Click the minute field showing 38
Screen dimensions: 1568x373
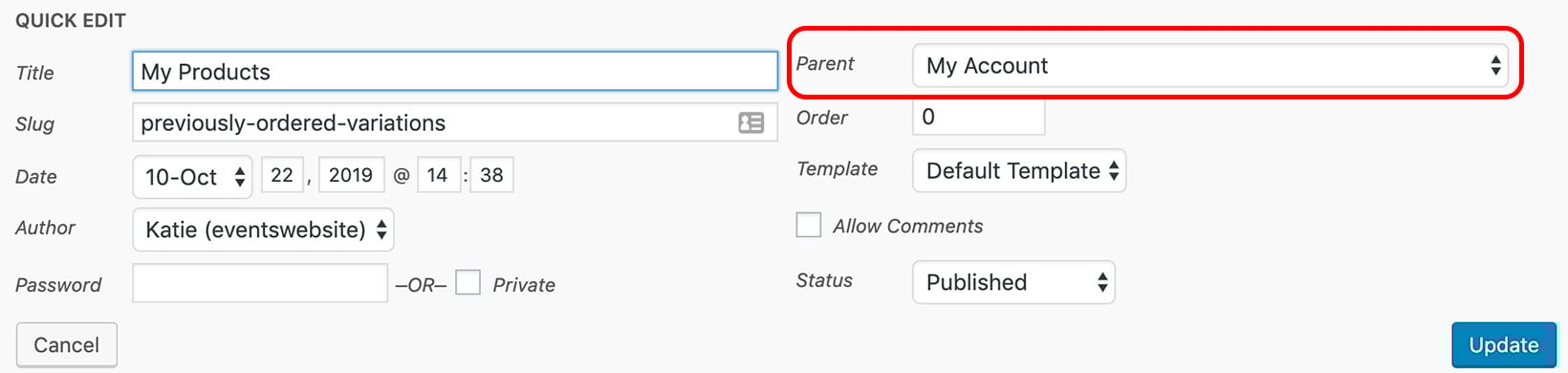491,176
